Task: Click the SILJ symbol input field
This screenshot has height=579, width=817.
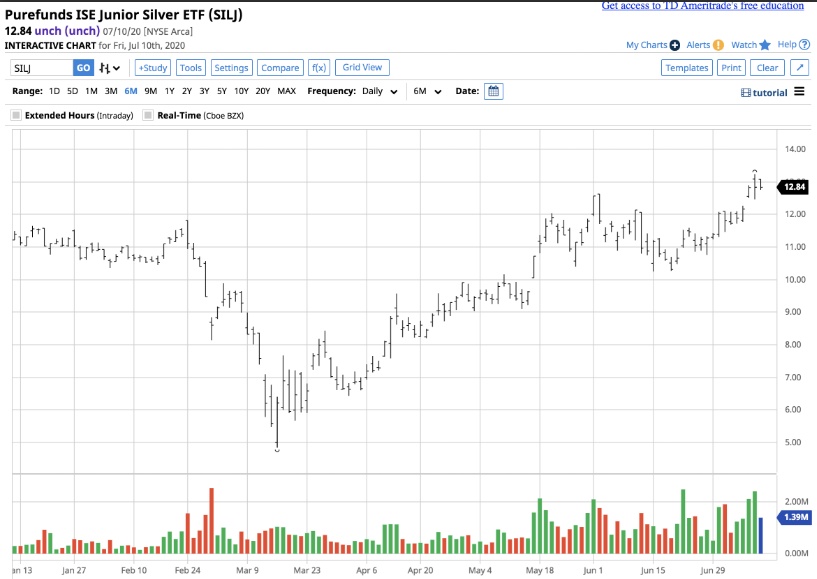Action: (x=42, y=68)
